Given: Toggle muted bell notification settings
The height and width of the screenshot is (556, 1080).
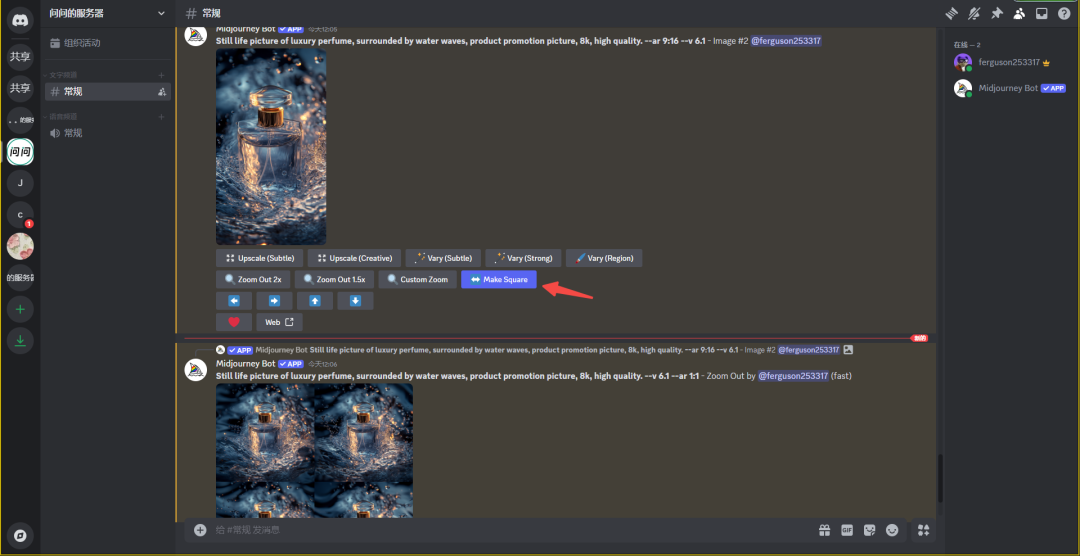Looking at the screenshot, I should (x=974, y=13).
